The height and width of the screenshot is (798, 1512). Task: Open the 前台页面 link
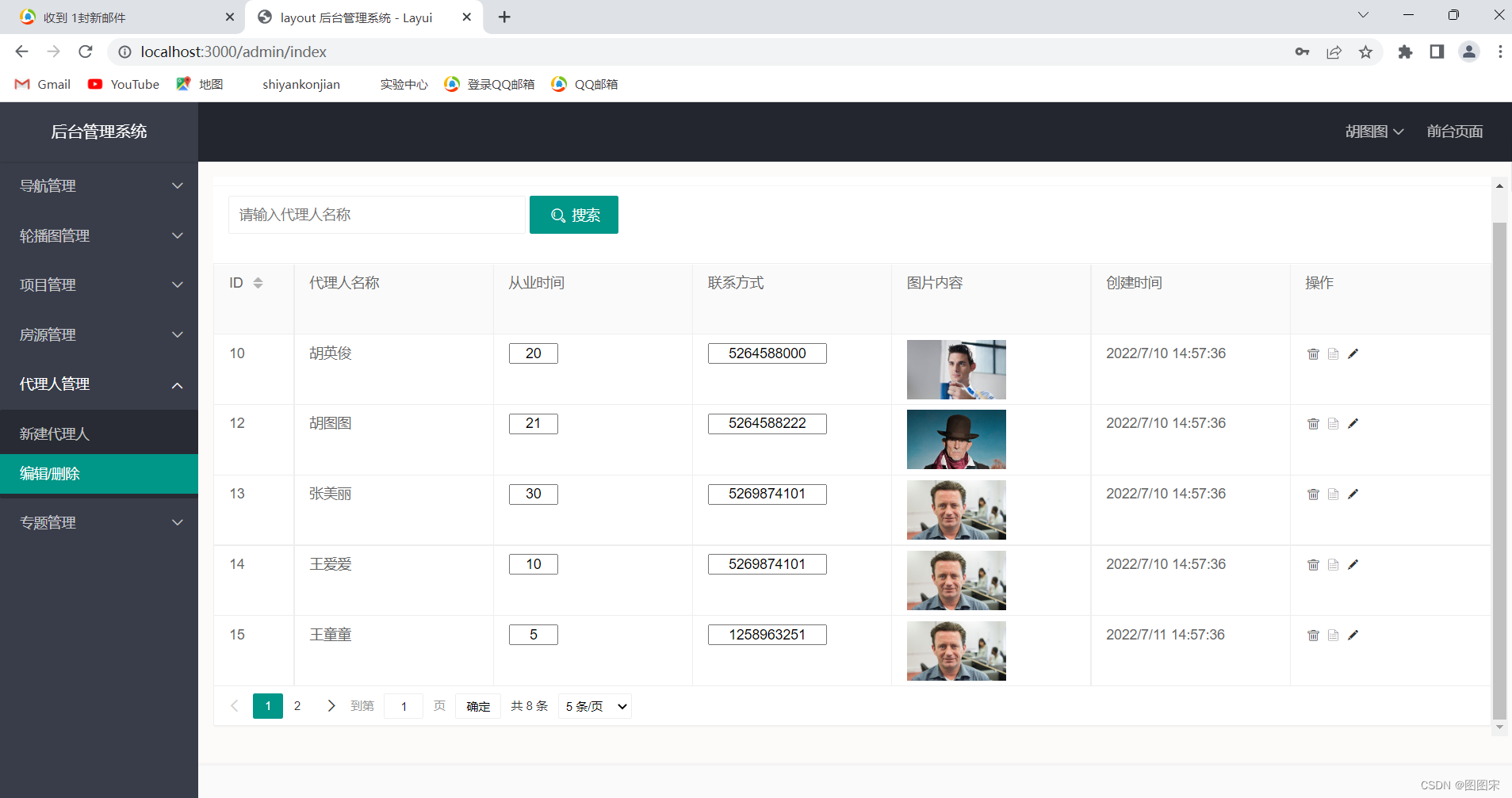click(x=1454, y=132)
